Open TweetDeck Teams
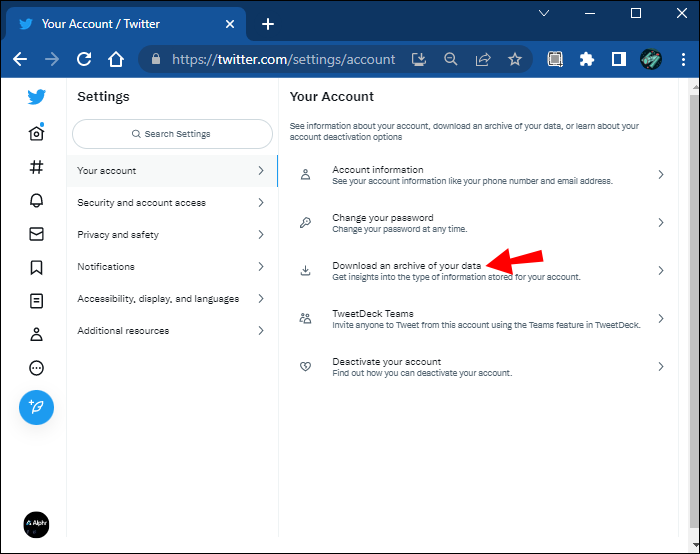The width and height of the screenshot is (700, 554). coord(479,319)
